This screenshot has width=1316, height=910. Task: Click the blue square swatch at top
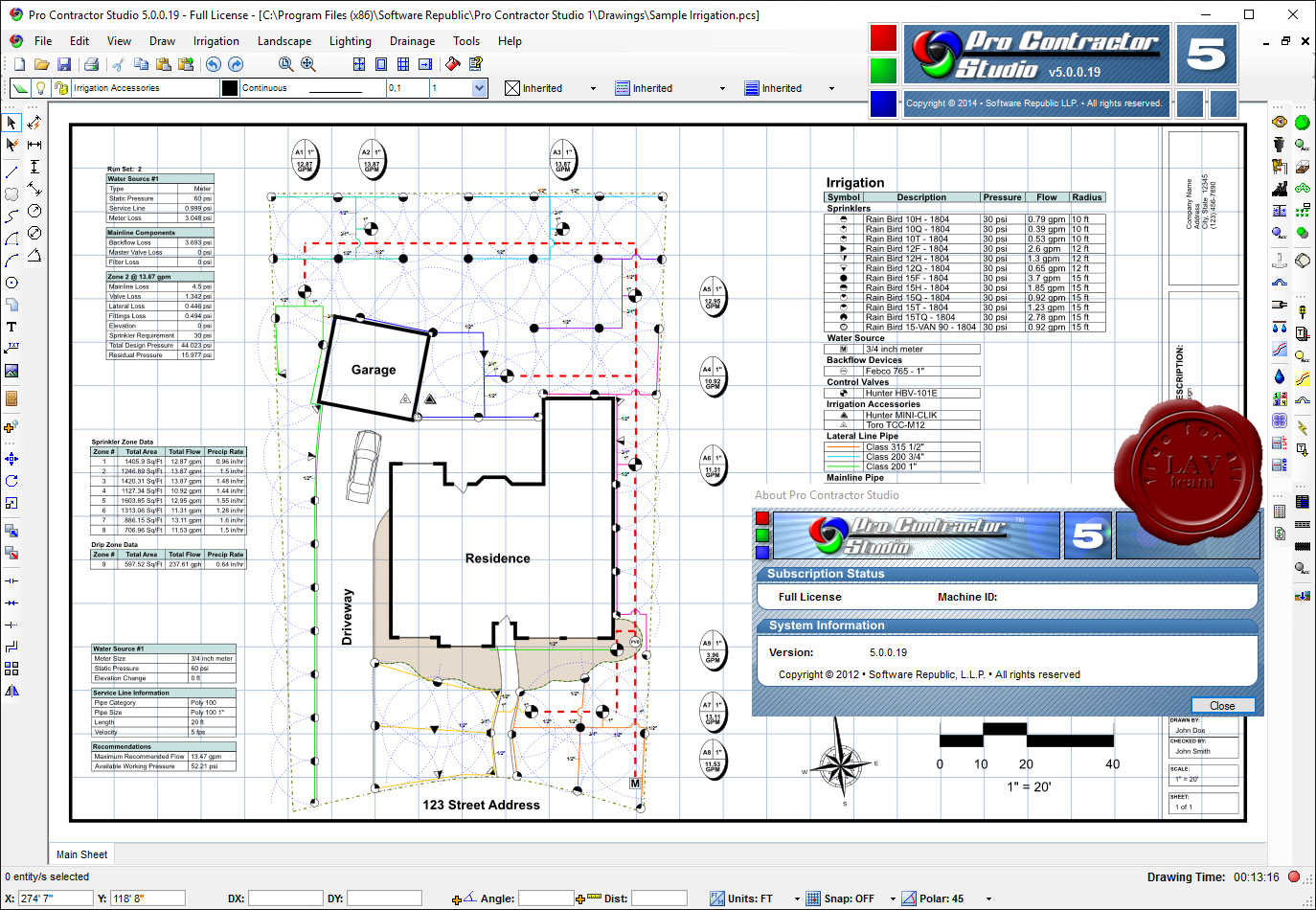pyautogui.click(x=883, y=103)
